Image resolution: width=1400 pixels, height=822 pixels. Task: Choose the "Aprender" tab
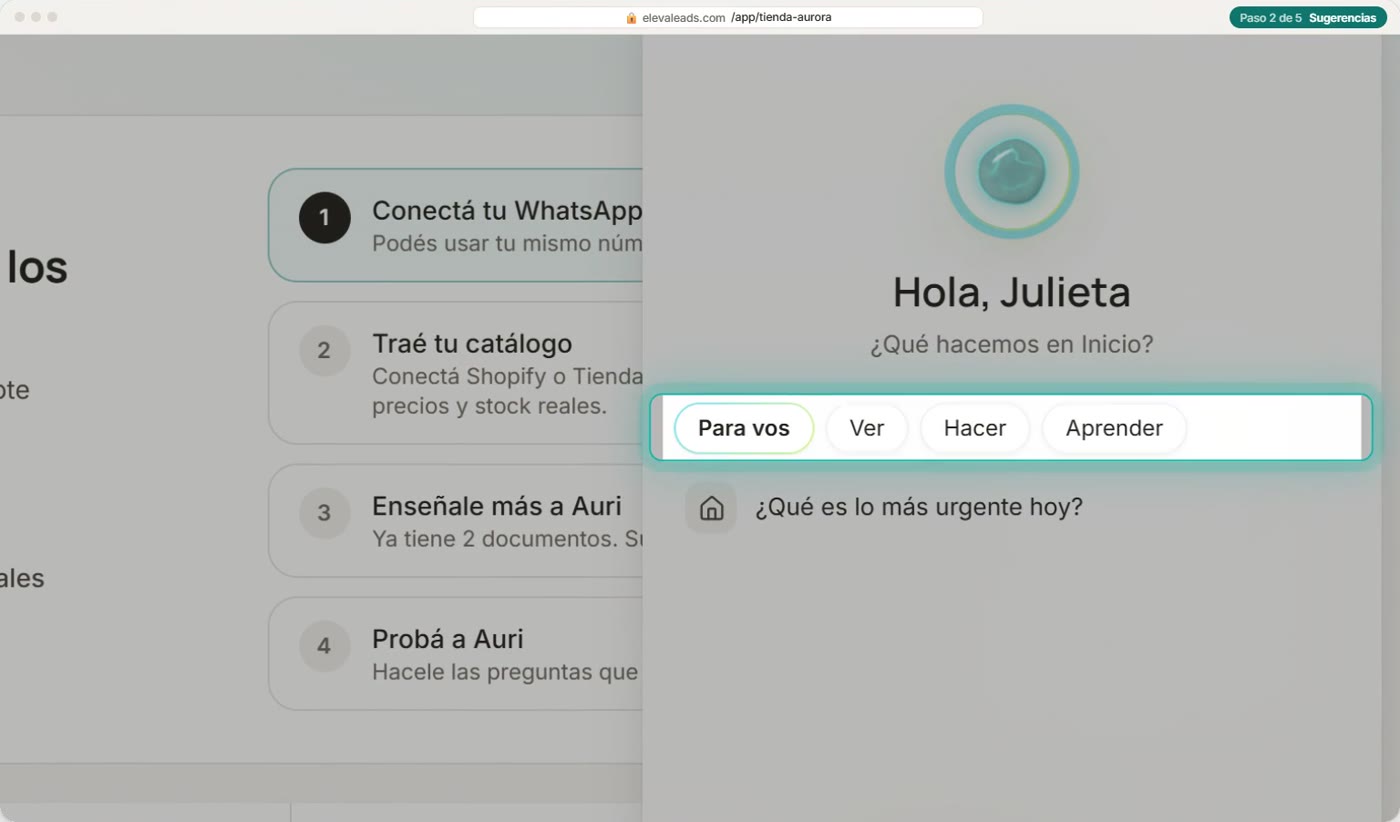click(1114, 428)
